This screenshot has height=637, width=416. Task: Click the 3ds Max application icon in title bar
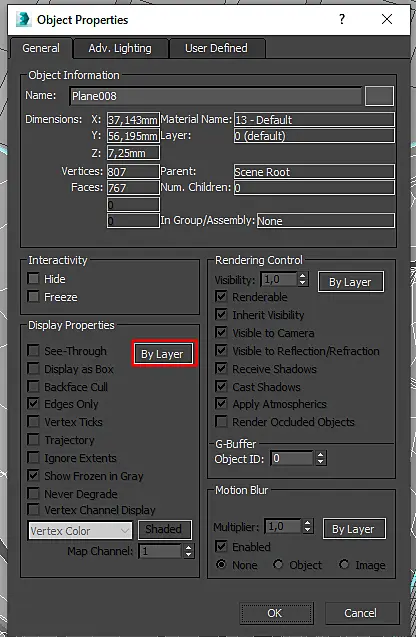24,20
